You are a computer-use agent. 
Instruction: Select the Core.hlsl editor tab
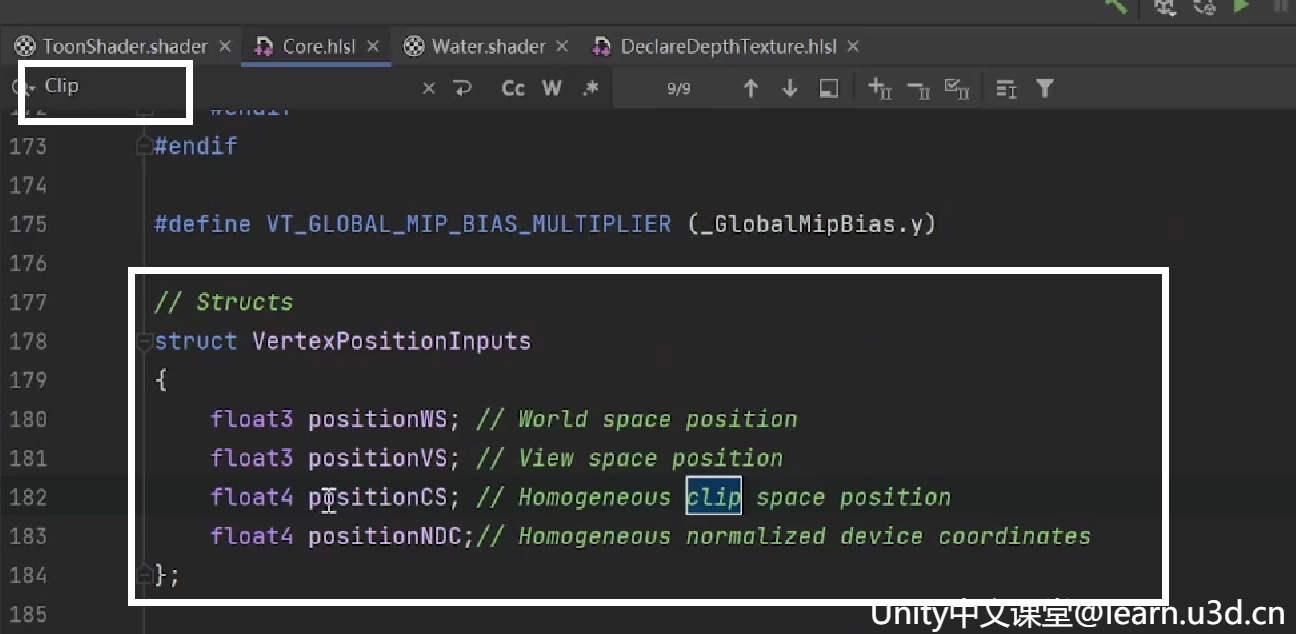pos(316,46)
